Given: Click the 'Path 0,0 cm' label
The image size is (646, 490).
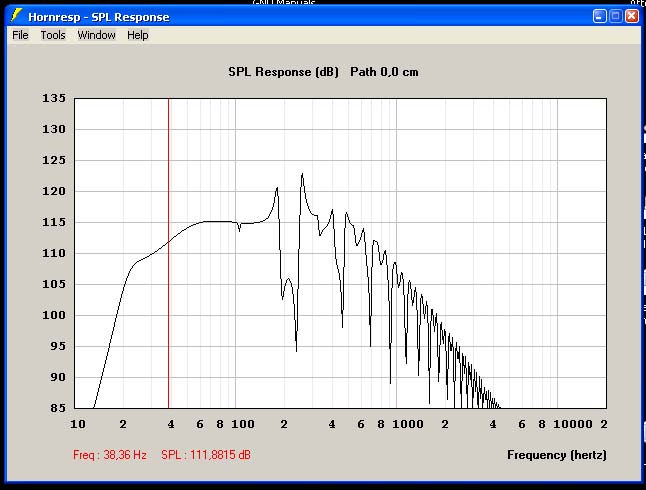Looking at the screenshot, I should point(384,72).
